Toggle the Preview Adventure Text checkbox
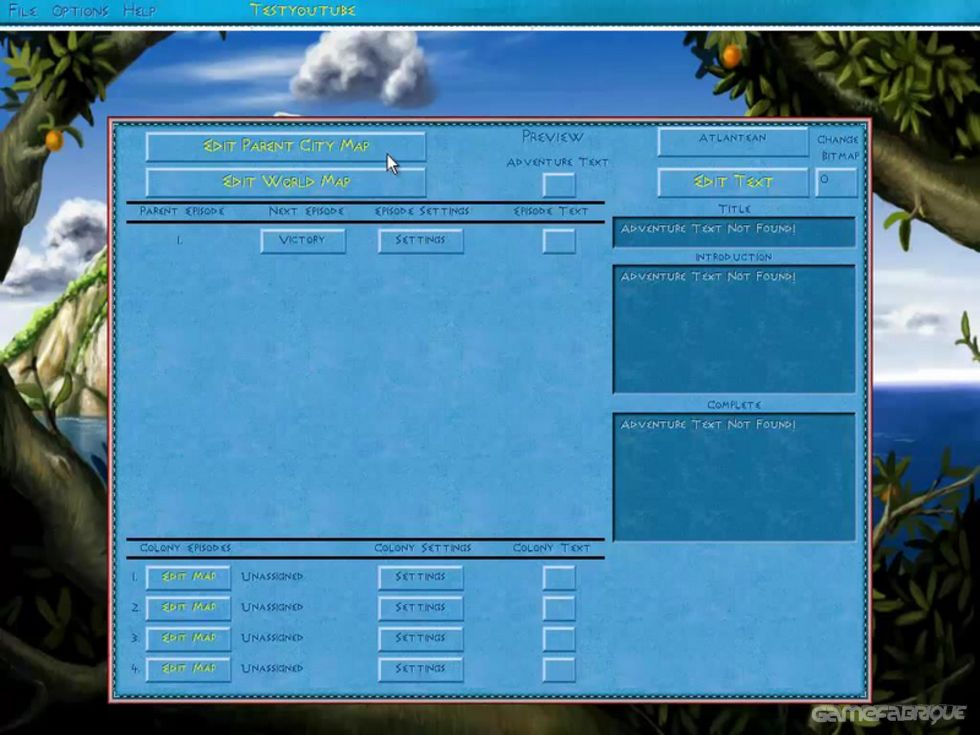The height and width of the screenshot is (735, 980). click(559, 185)
